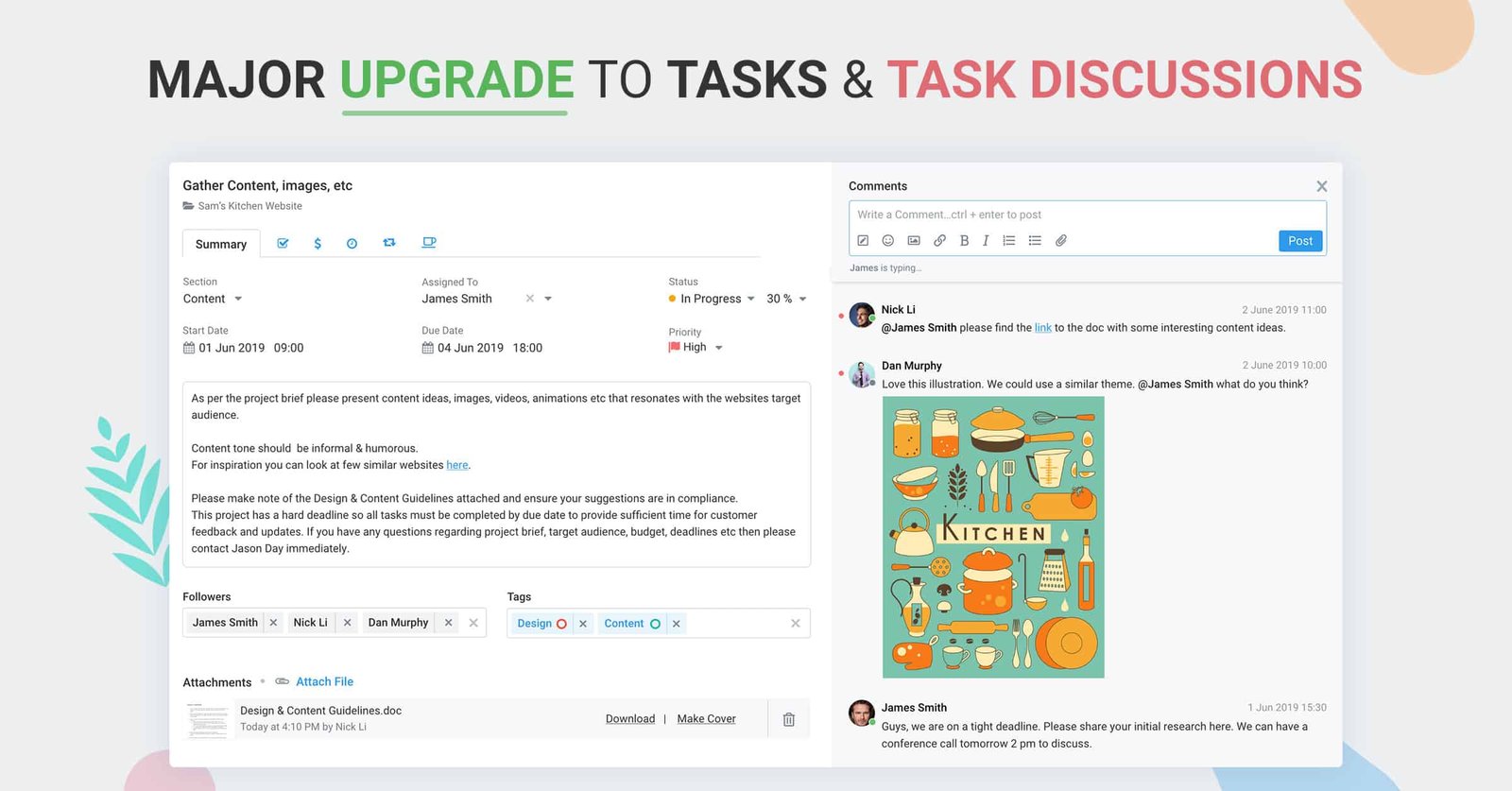Click Download link for the guidelines doc

[630, 719]
